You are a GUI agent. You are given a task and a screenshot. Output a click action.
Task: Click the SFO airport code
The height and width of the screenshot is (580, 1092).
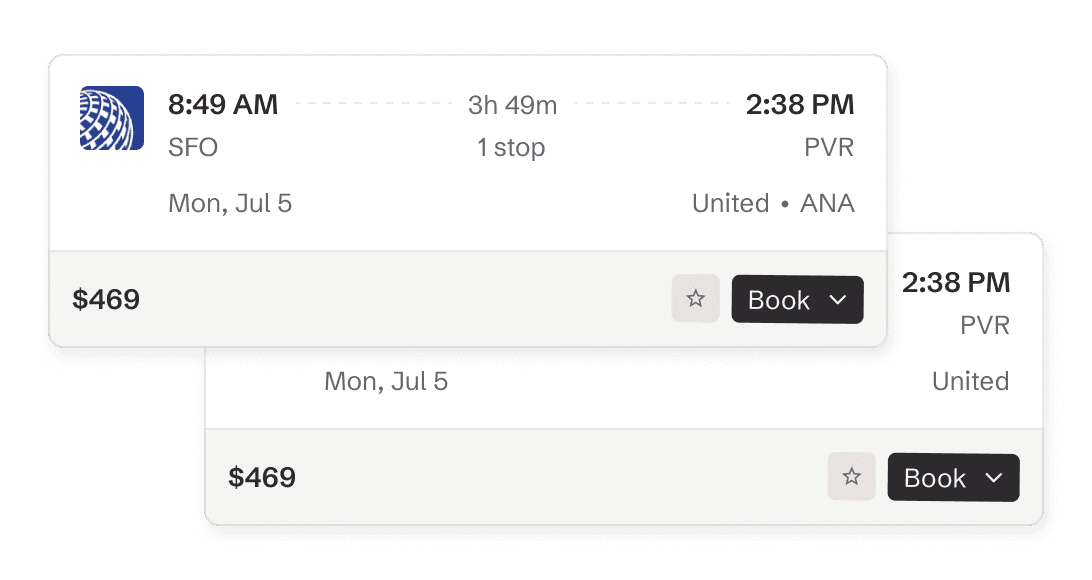(193, 147)
